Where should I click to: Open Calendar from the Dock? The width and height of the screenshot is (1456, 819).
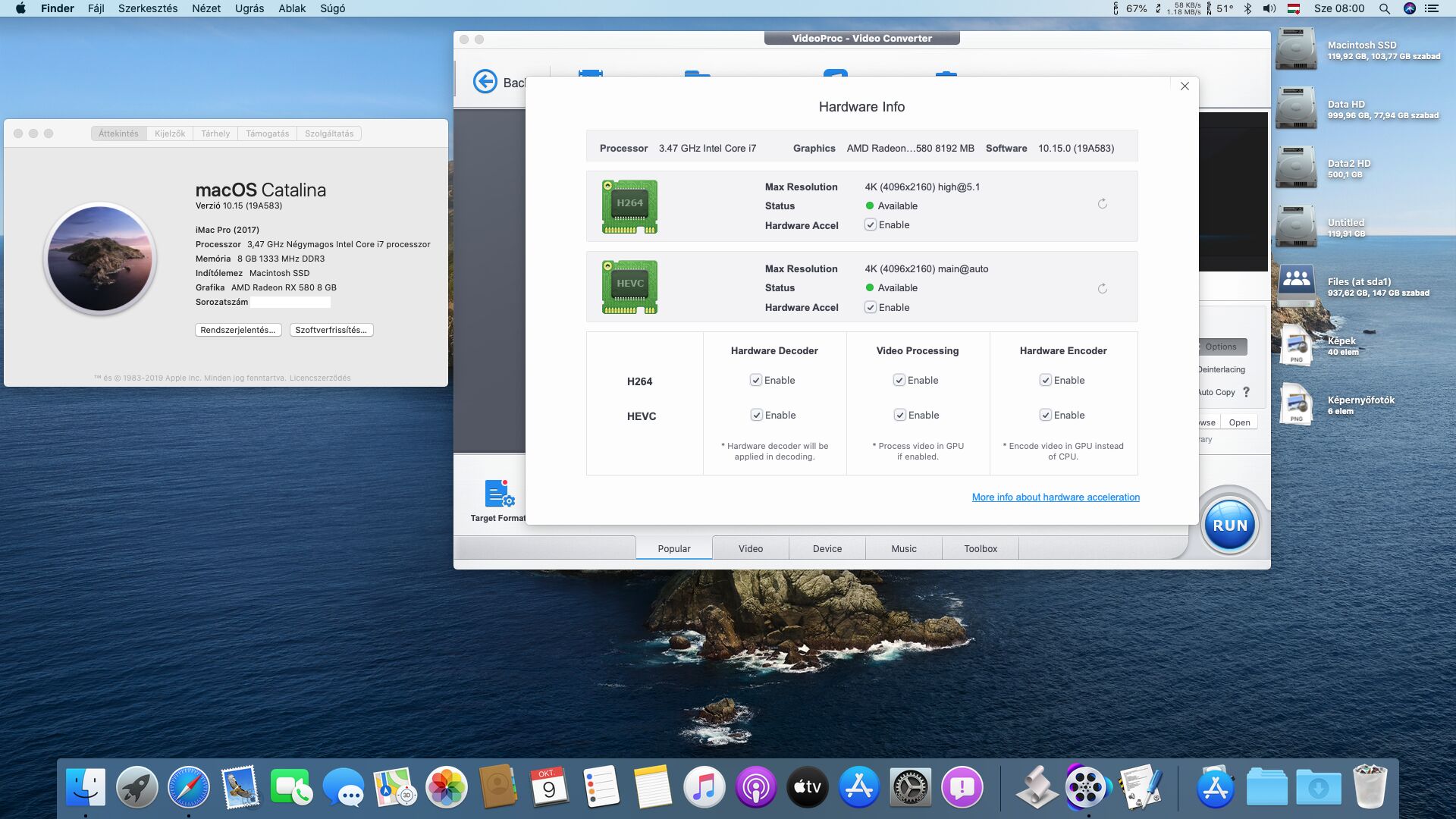(549, 787)
